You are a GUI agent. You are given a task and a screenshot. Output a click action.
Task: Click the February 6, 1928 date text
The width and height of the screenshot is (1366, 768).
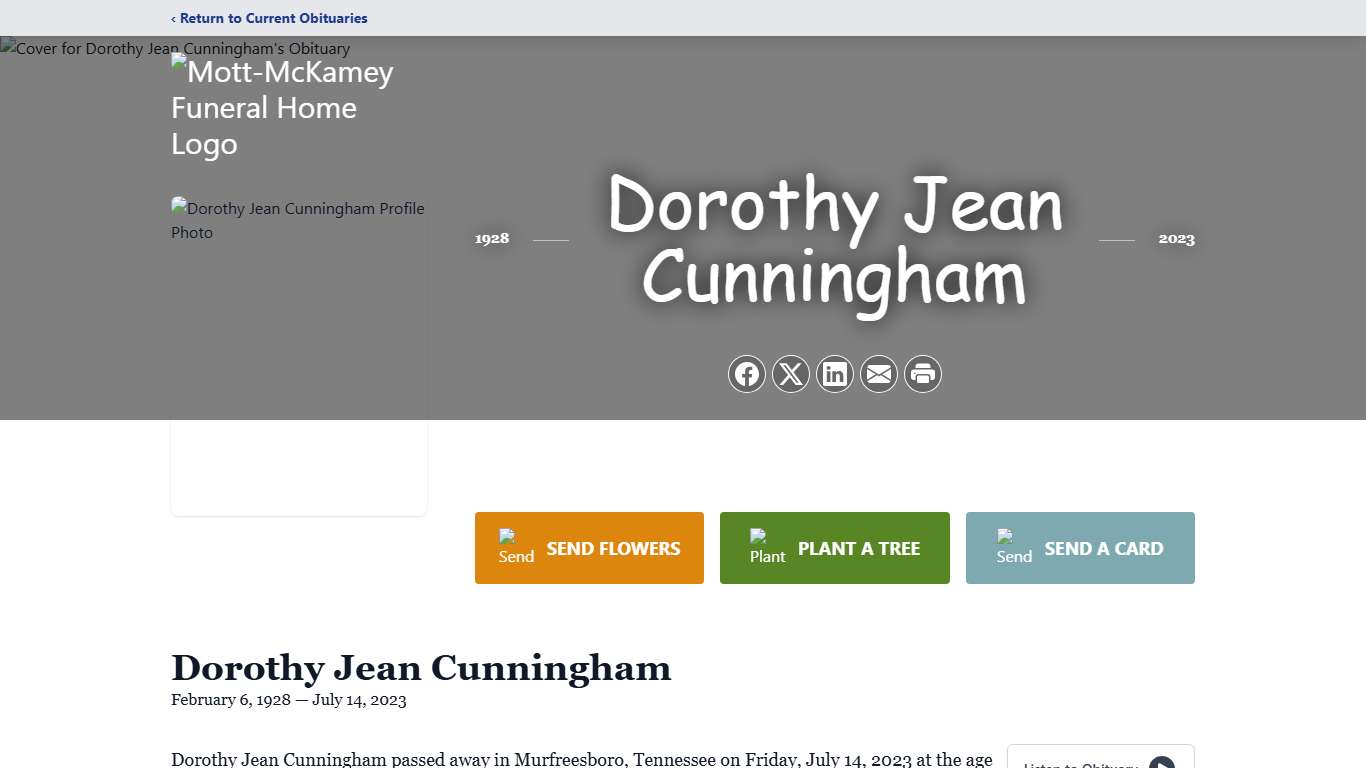point(229,700)
